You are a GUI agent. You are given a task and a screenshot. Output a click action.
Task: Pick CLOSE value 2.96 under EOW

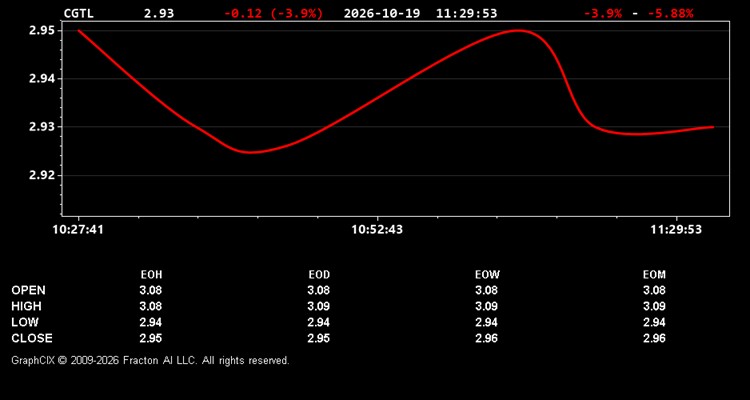tap(487, 338)
